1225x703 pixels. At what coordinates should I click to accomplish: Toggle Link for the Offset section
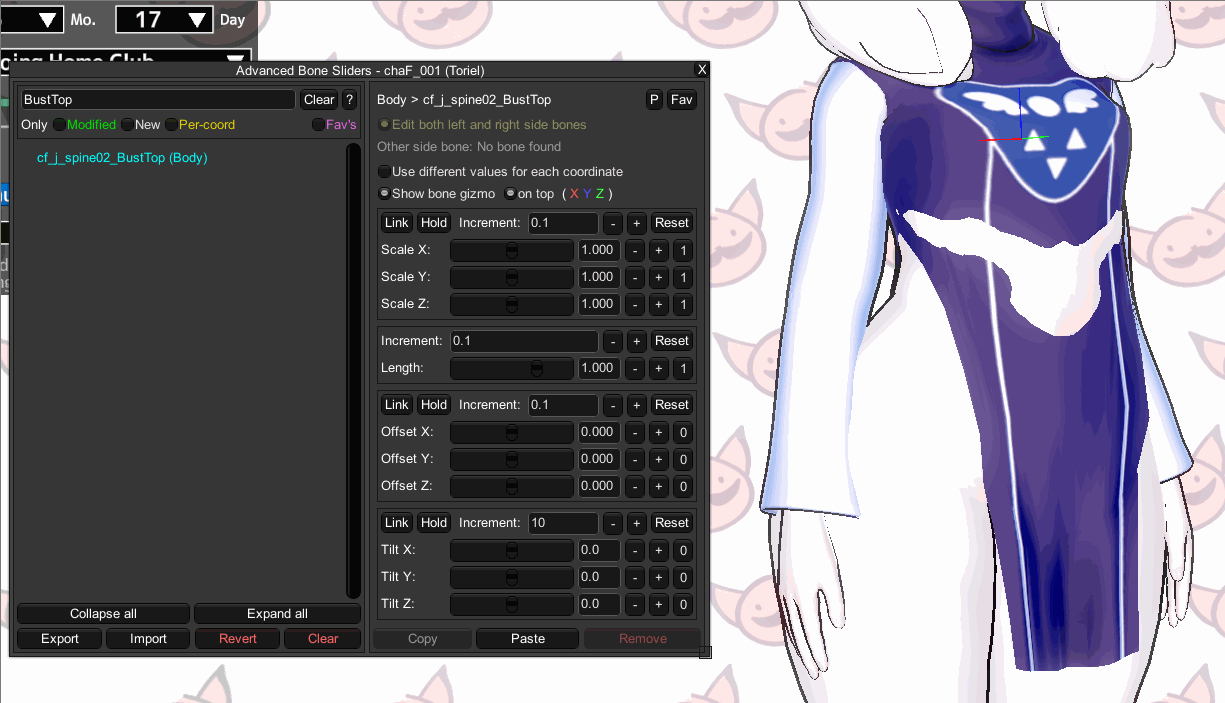pos(397,405)
